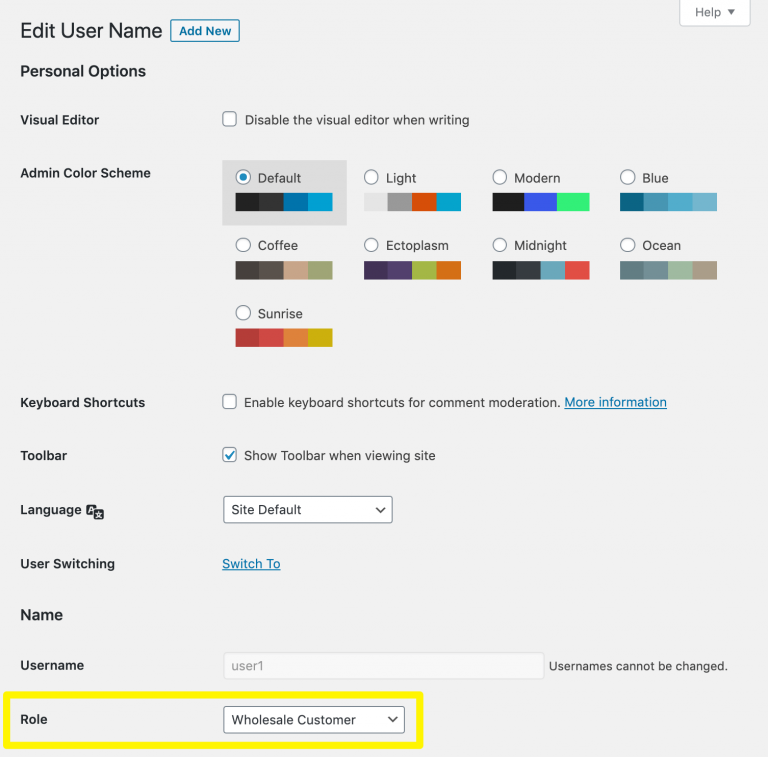Click the Language translation icon

click(95, 511)
